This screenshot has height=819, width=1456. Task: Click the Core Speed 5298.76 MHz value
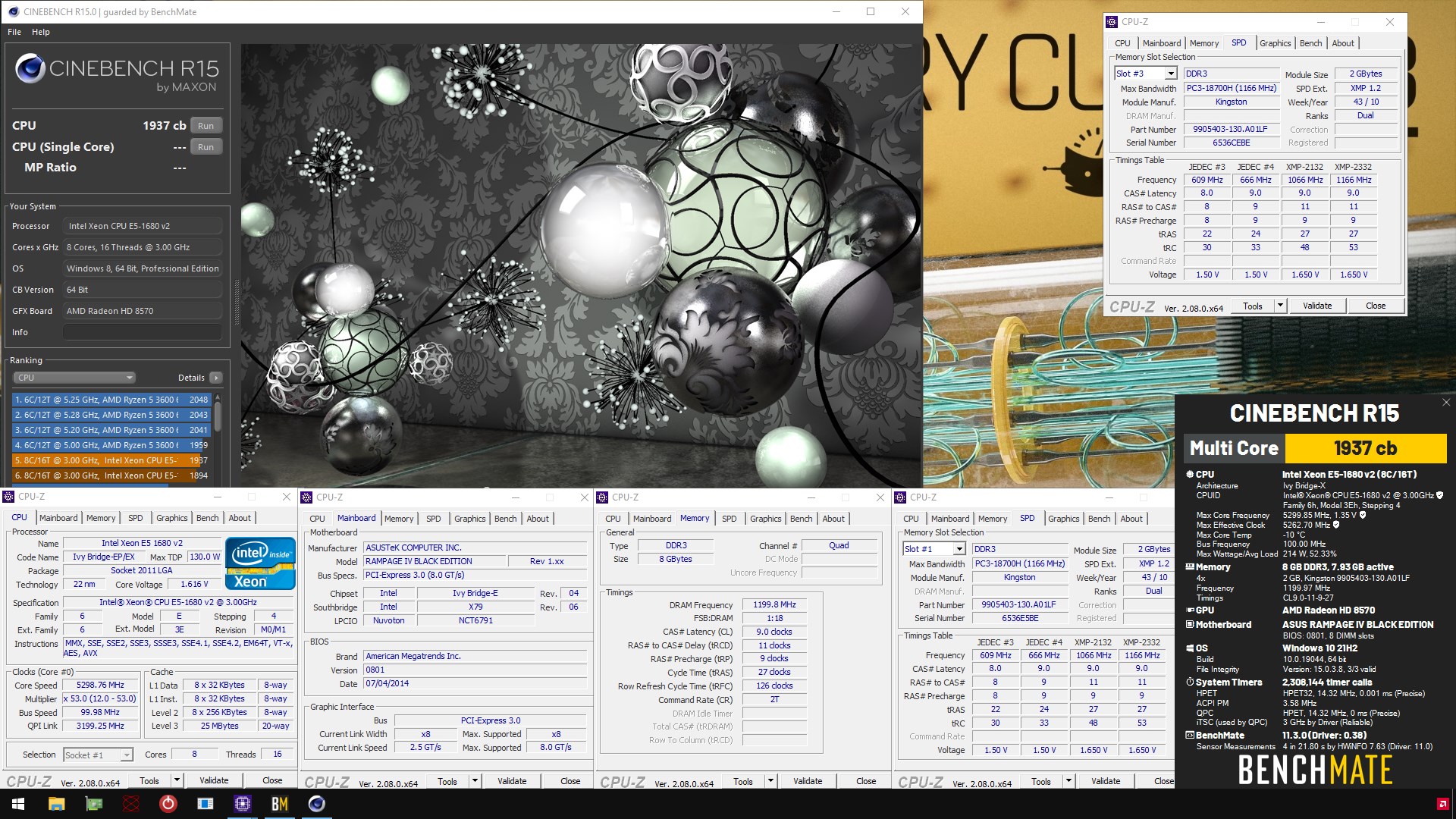100,685
